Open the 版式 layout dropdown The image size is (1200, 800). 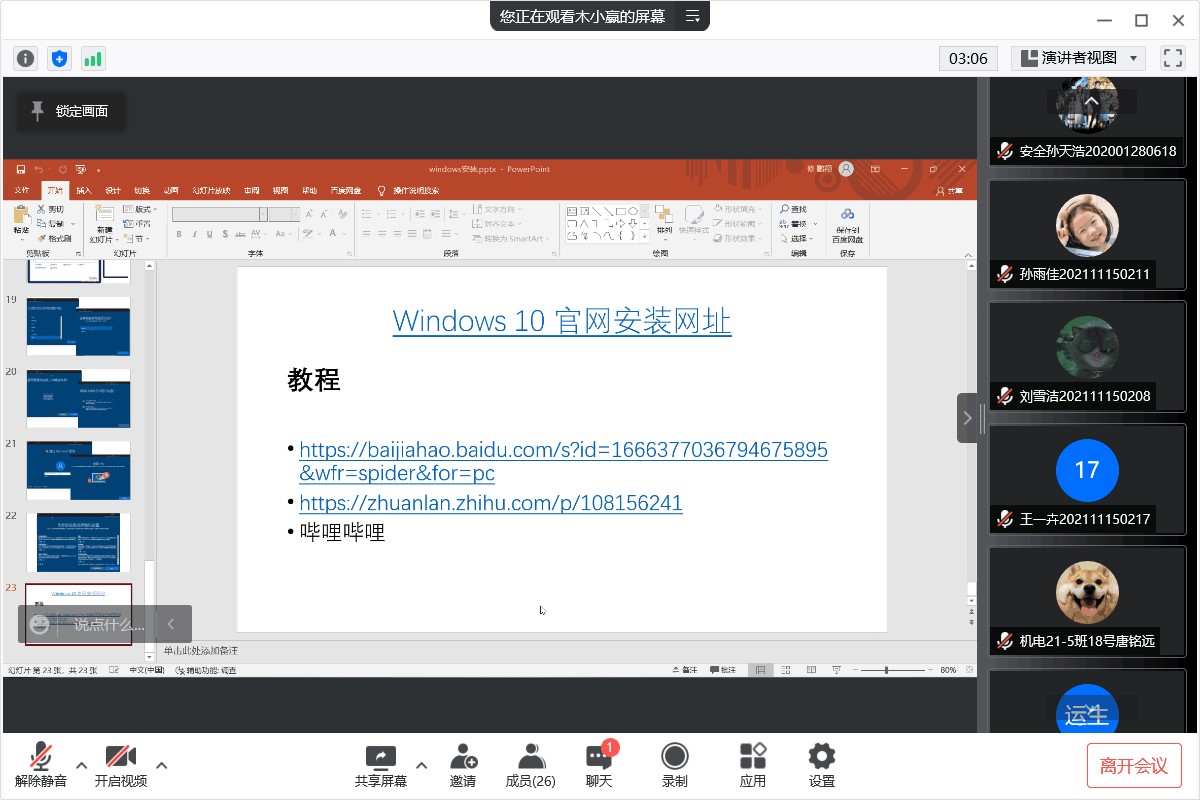[x=139, y=209]
